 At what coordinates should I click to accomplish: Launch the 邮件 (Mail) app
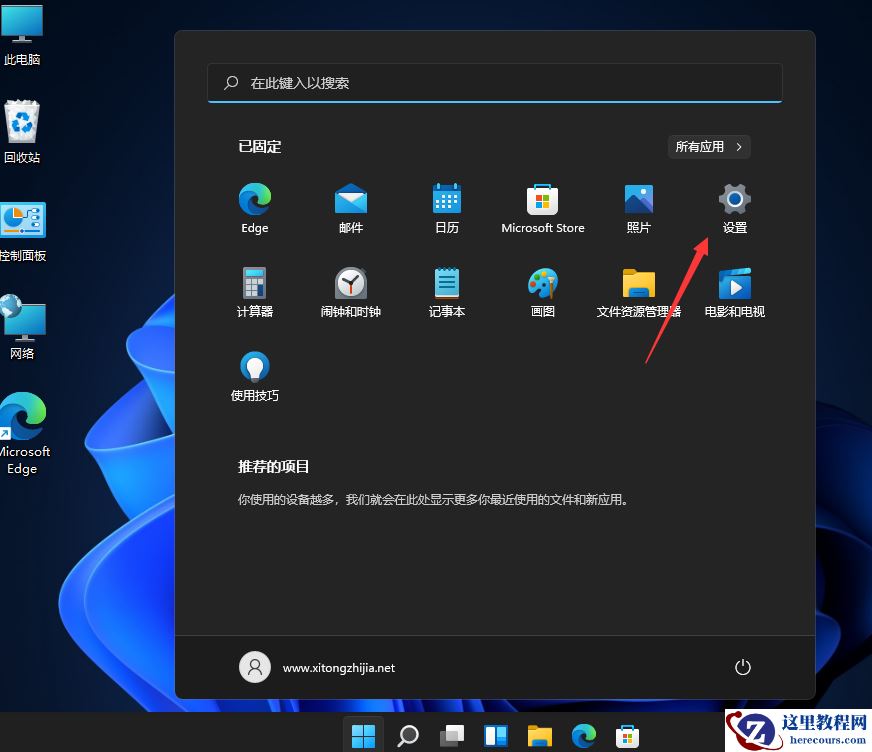point(350,207)
